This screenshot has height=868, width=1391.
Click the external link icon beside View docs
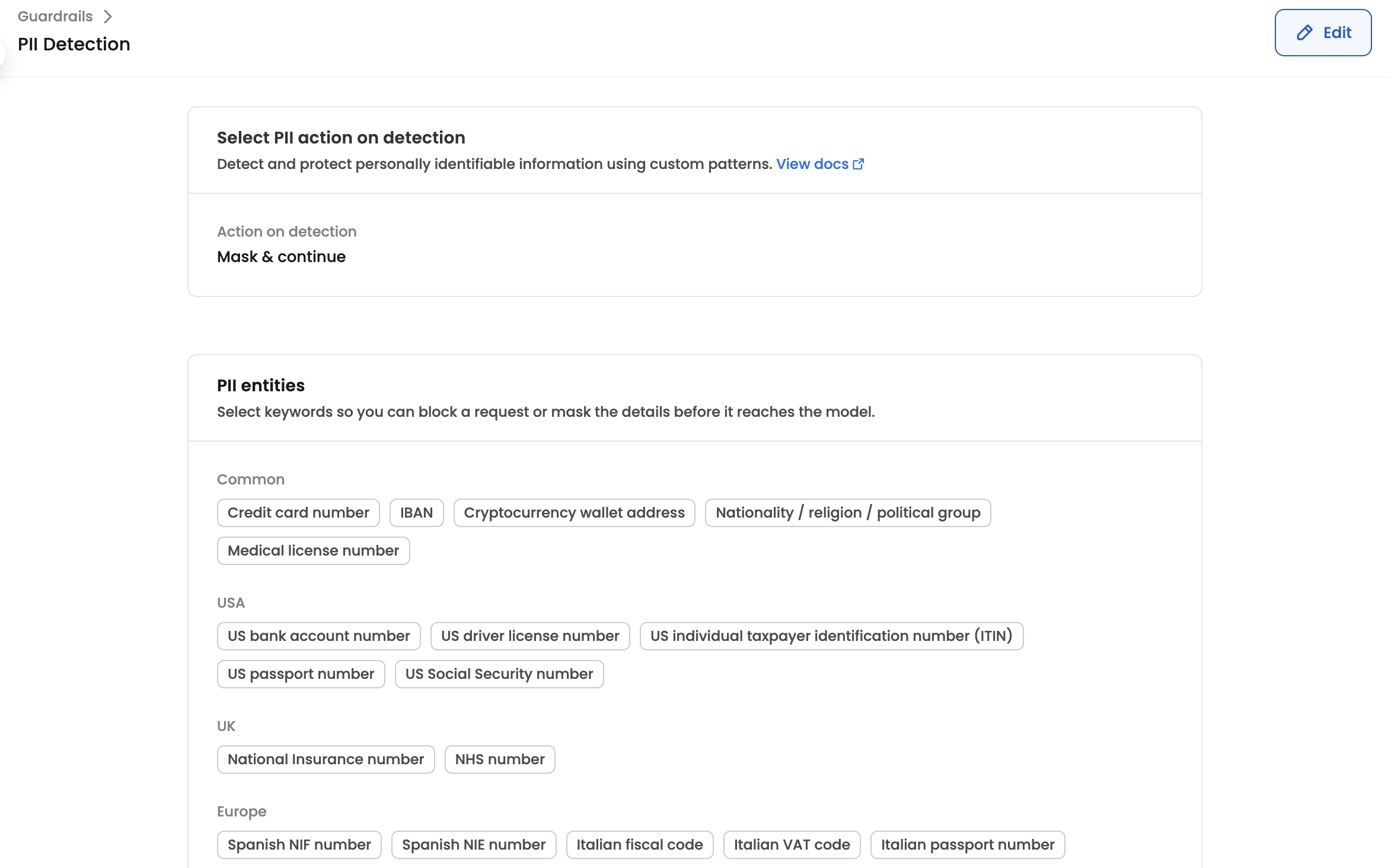pyautogui.click(x=858, y=164)
